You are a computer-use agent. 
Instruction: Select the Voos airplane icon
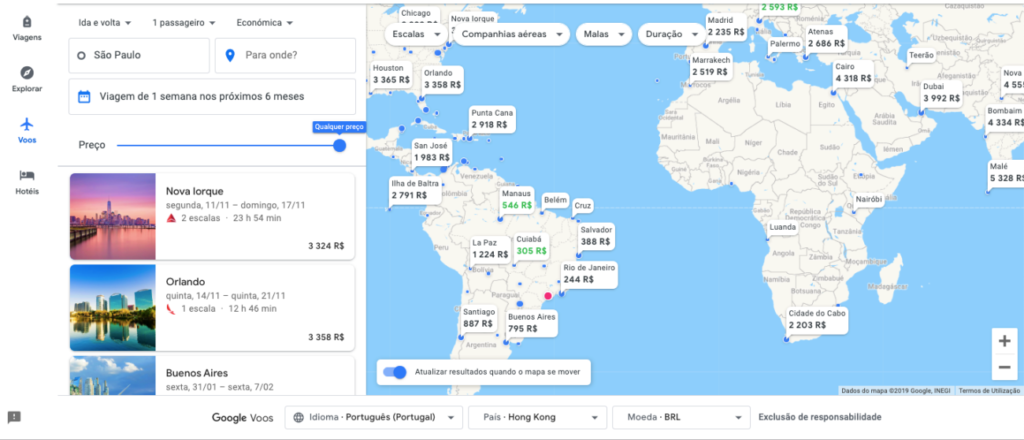[x=27, y=124]
